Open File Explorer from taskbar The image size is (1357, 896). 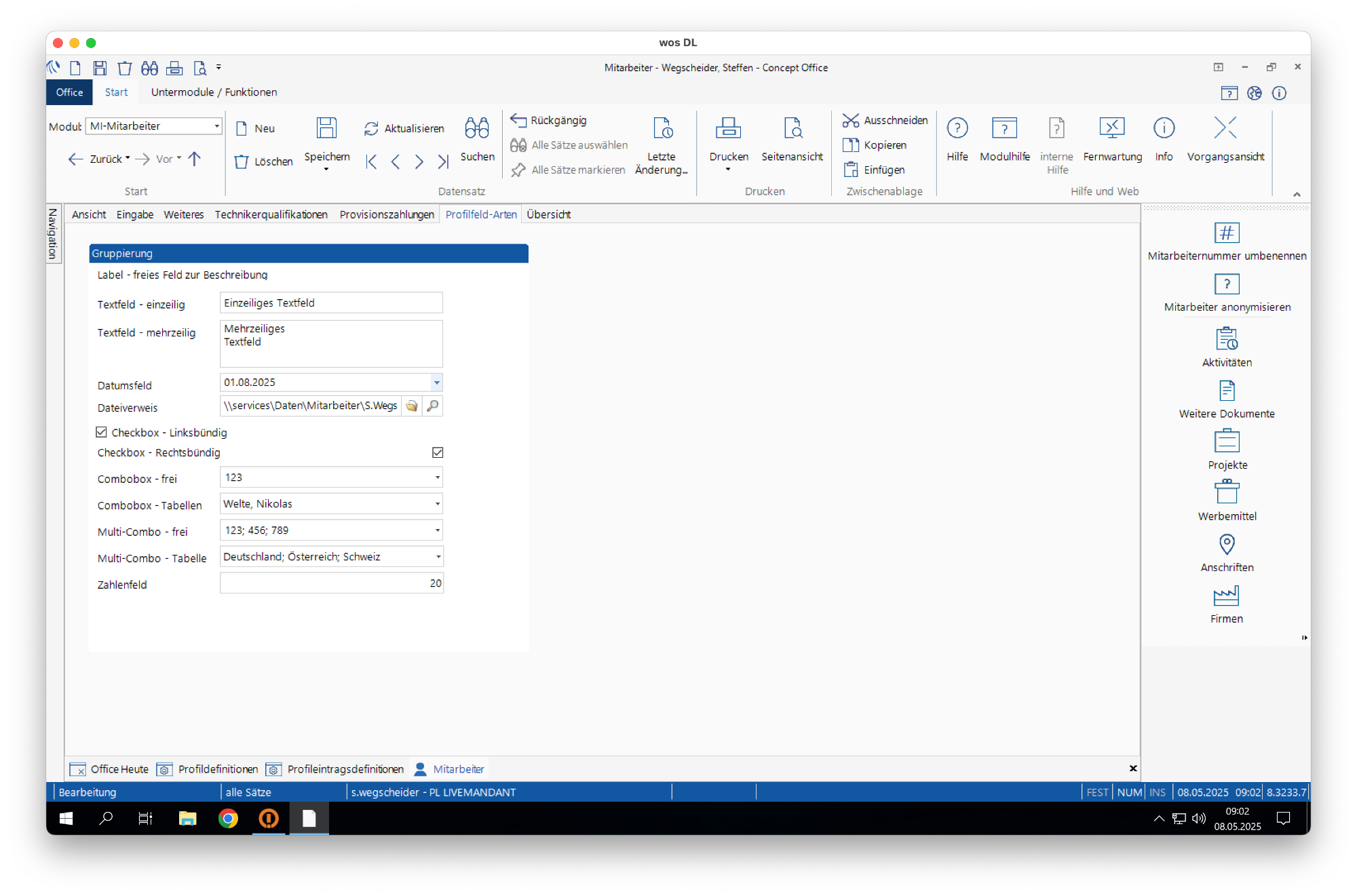coord(187,819)
